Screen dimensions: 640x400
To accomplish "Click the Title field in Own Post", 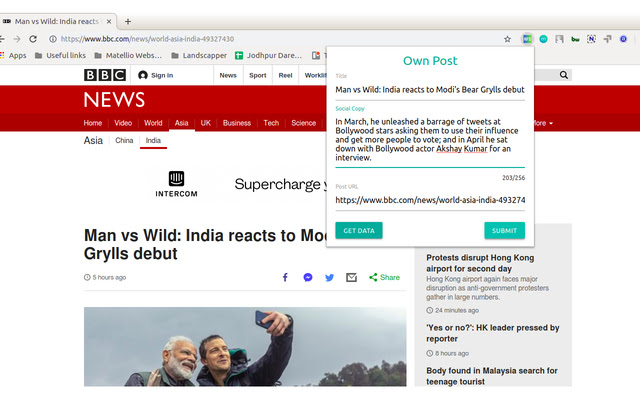I will (x=430, y=90).
